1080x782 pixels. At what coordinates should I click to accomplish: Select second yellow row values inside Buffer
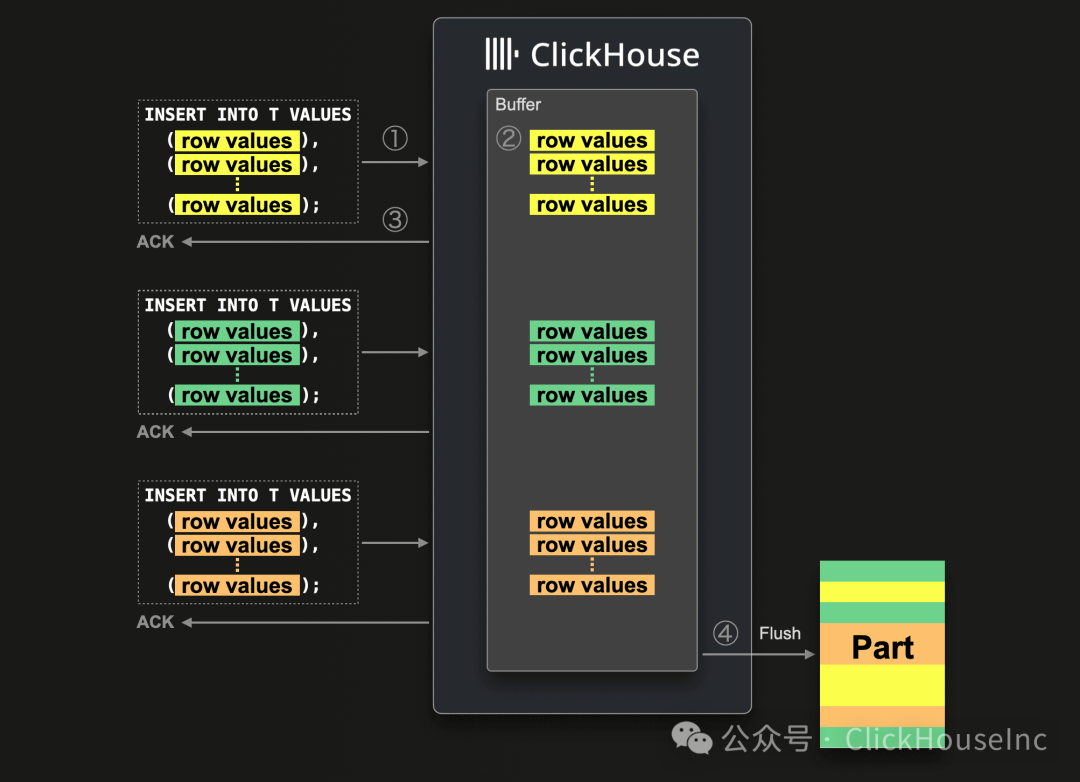592,164
